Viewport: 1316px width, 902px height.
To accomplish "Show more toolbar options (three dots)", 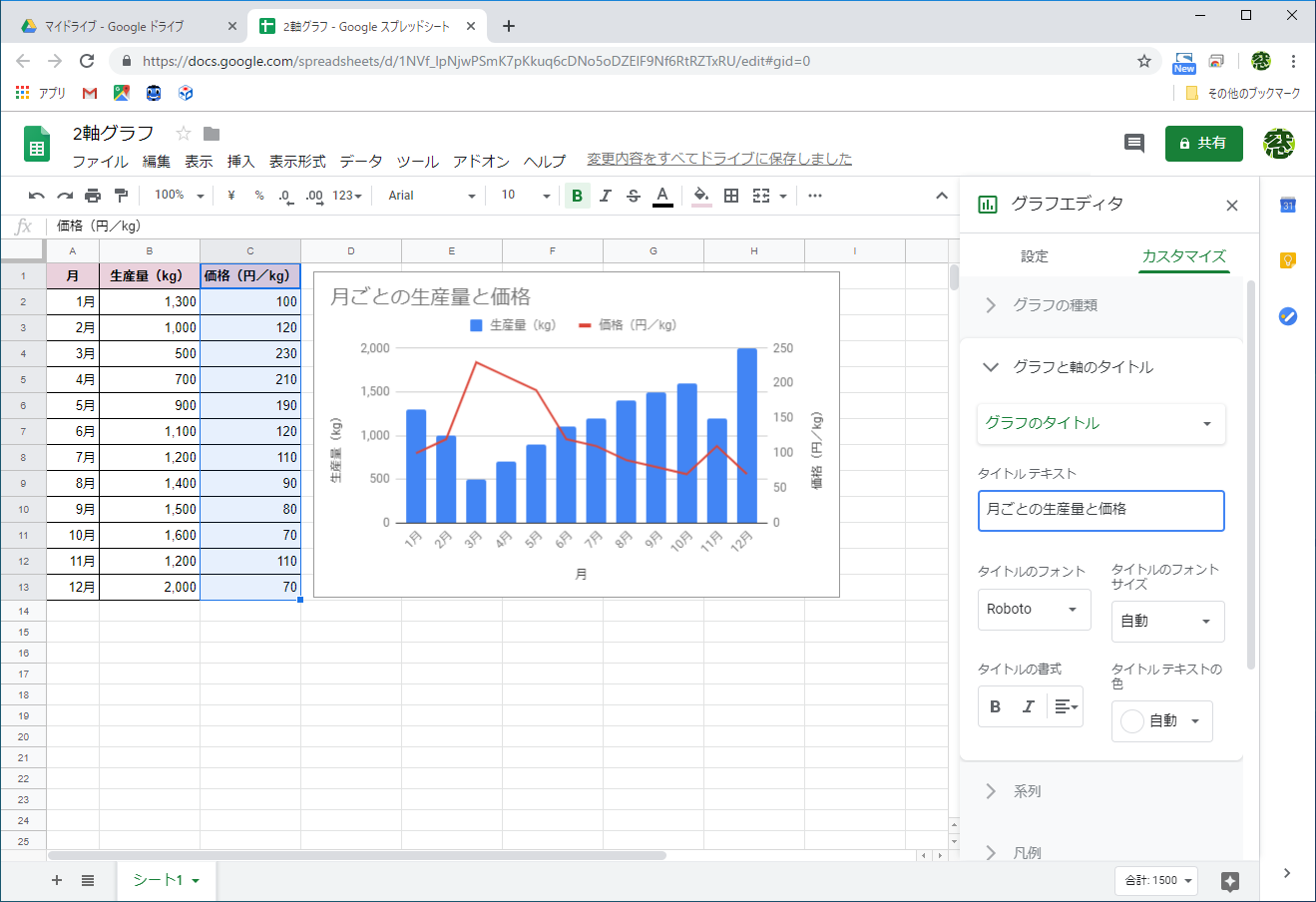I will point(815,196).
